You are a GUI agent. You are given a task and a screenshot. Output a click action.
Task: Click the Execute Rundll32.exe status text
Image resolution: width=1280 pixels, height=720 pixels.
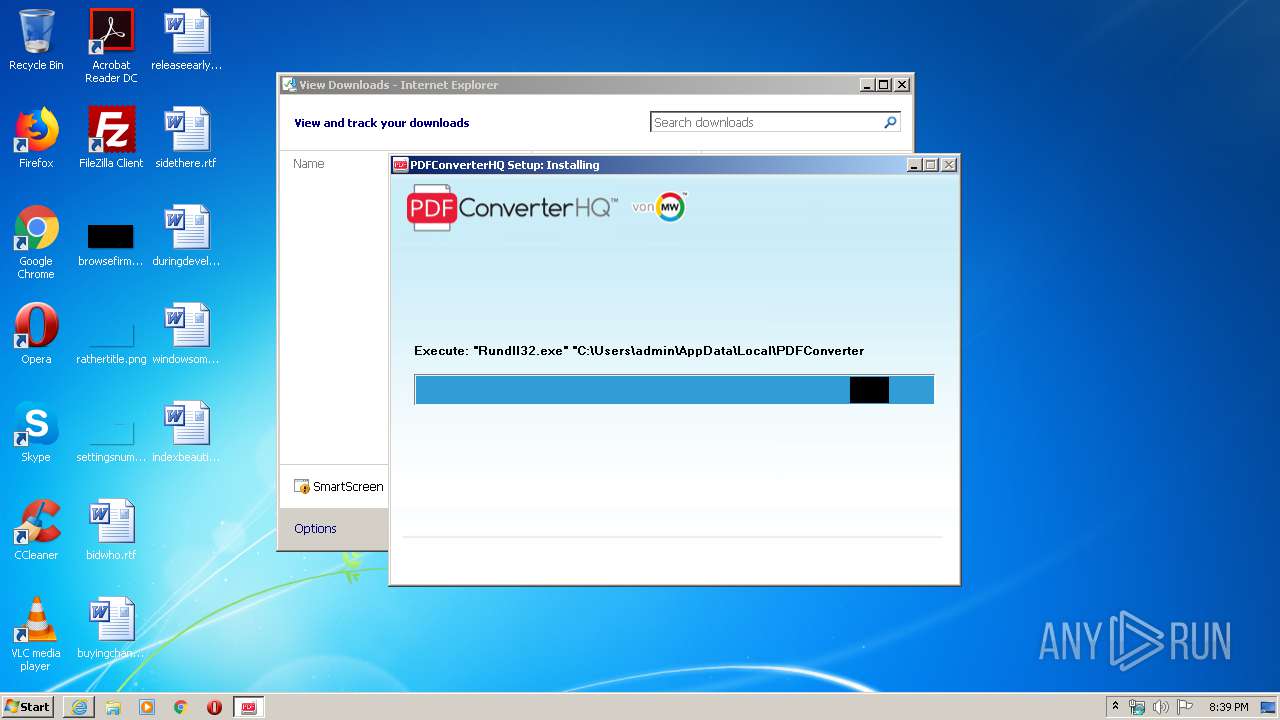639,351
